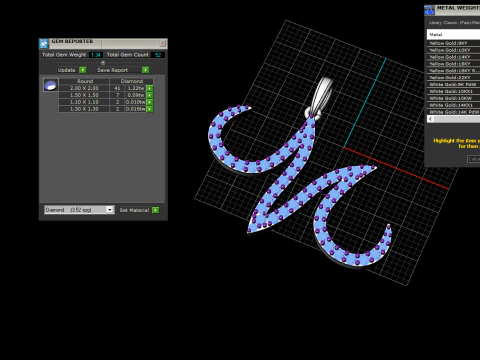Click the Metal header field in Metal Weight
The width and height of the screenshot is (480, 360).
tap(453, 34)
